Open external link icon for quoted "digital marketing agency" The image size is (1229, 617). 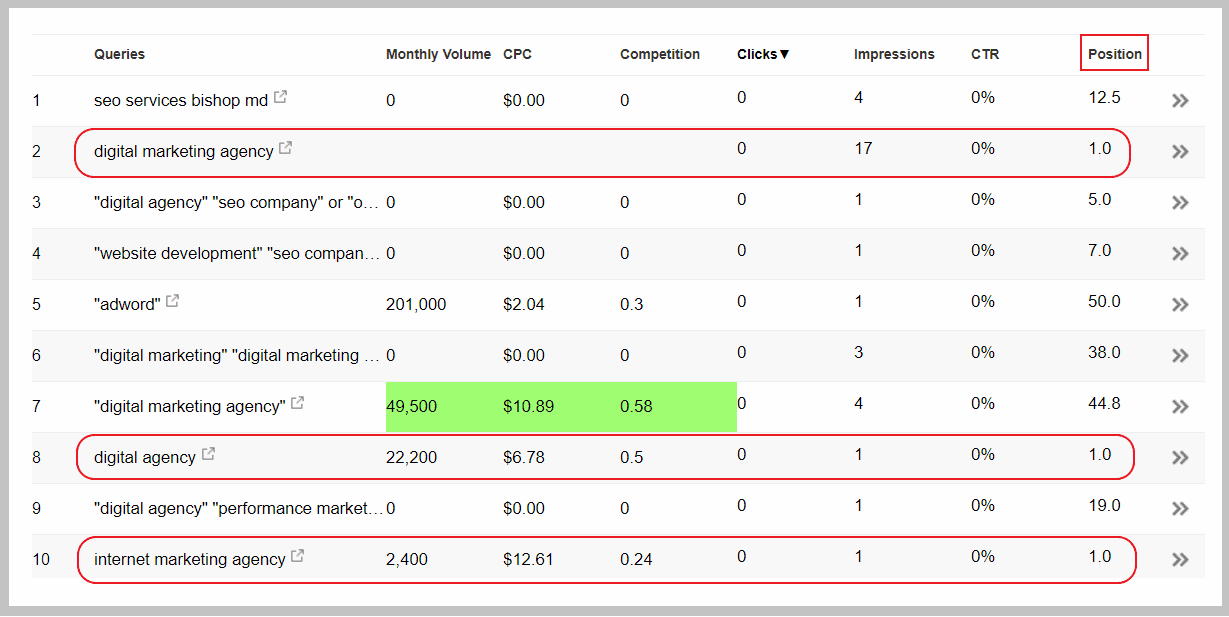(x=297, y=403)
